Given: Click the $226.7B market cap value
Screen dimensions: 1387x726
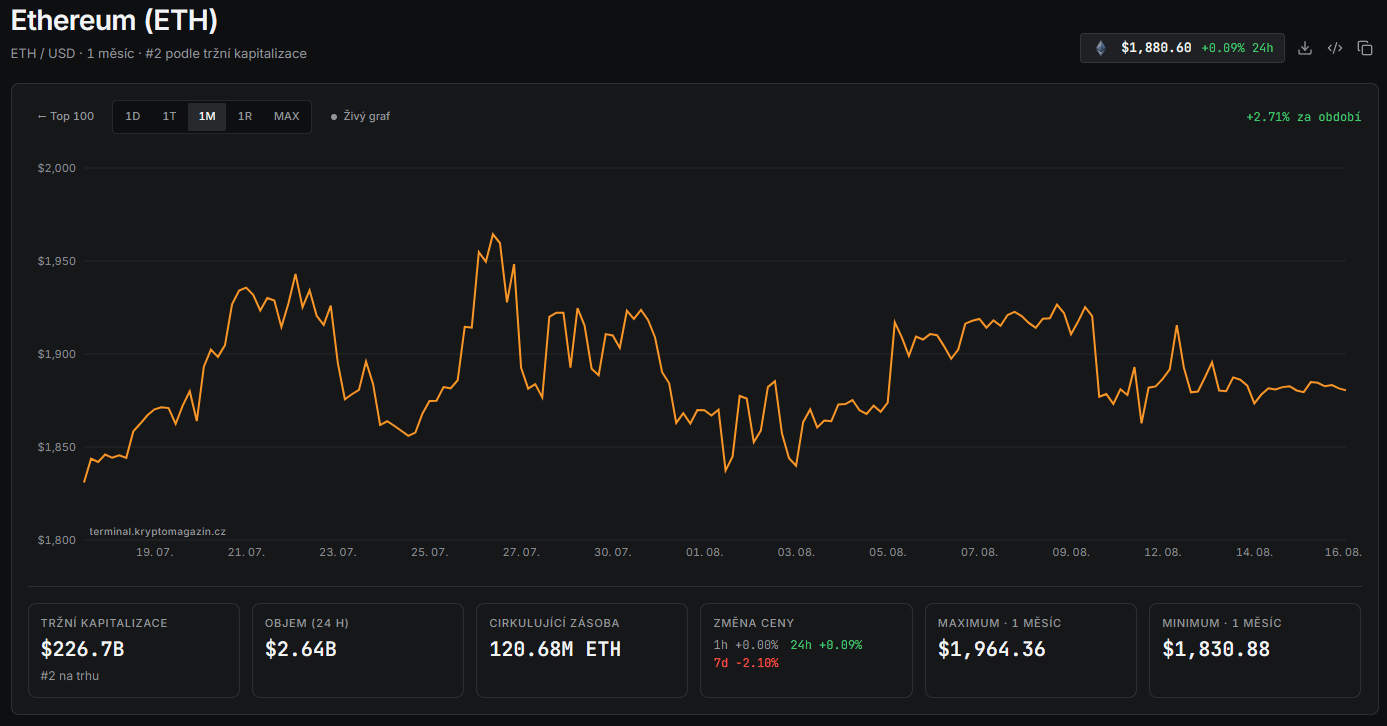Looking at the screenshot, I should coord(83,649).
